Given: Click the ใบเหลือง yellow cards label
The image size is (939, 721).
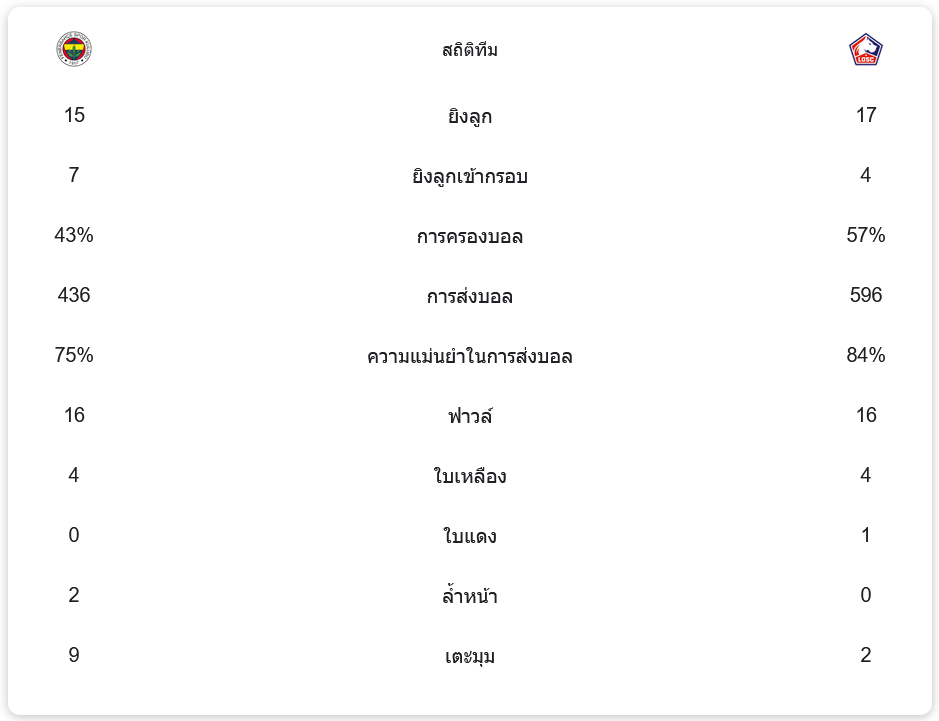Looking at the screenshot, I should click(470, 476).
